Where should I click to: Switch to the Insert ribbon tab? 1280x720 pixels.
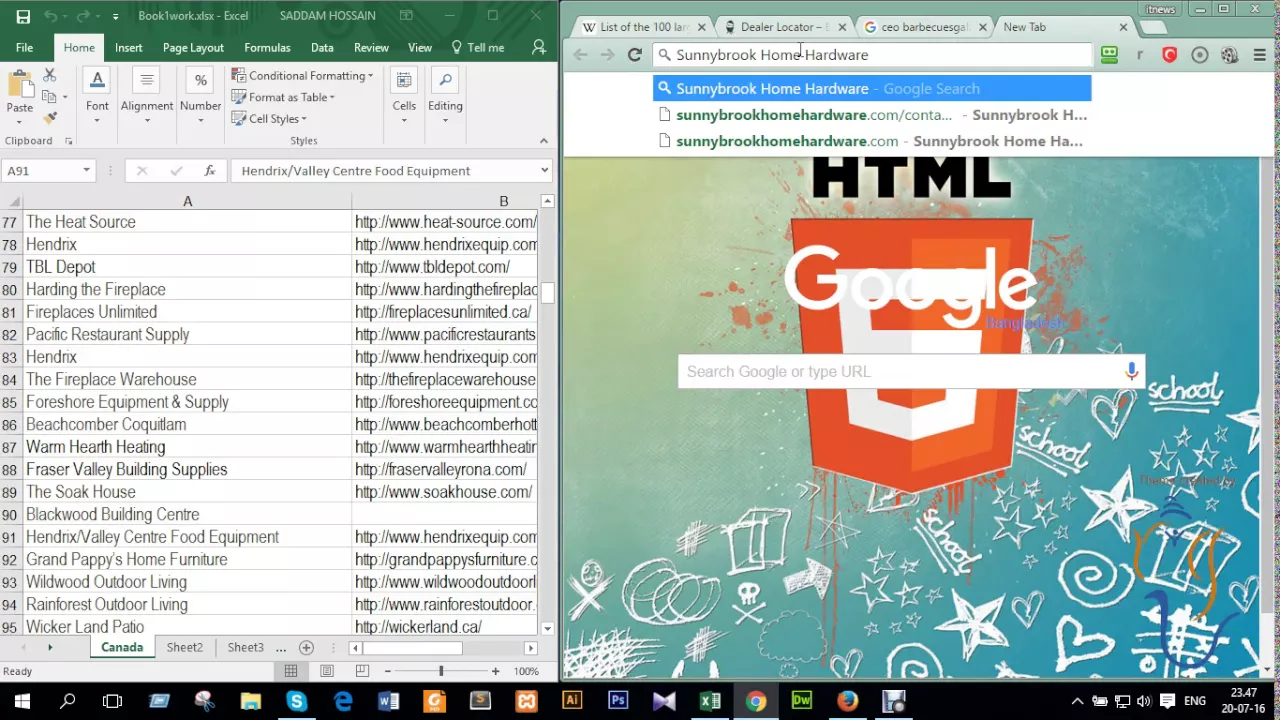(128, 47)
